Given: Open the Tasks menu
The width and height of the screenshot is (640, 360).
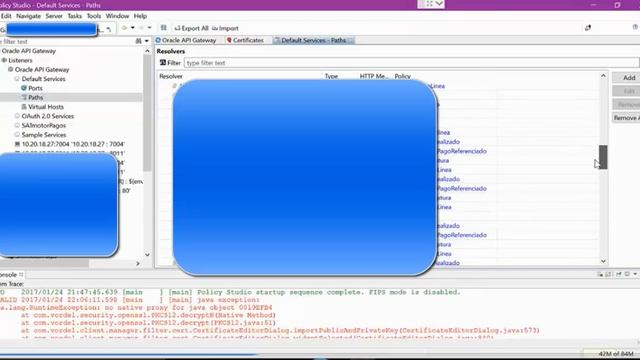Looking at the screenshot, I should 74,16.
